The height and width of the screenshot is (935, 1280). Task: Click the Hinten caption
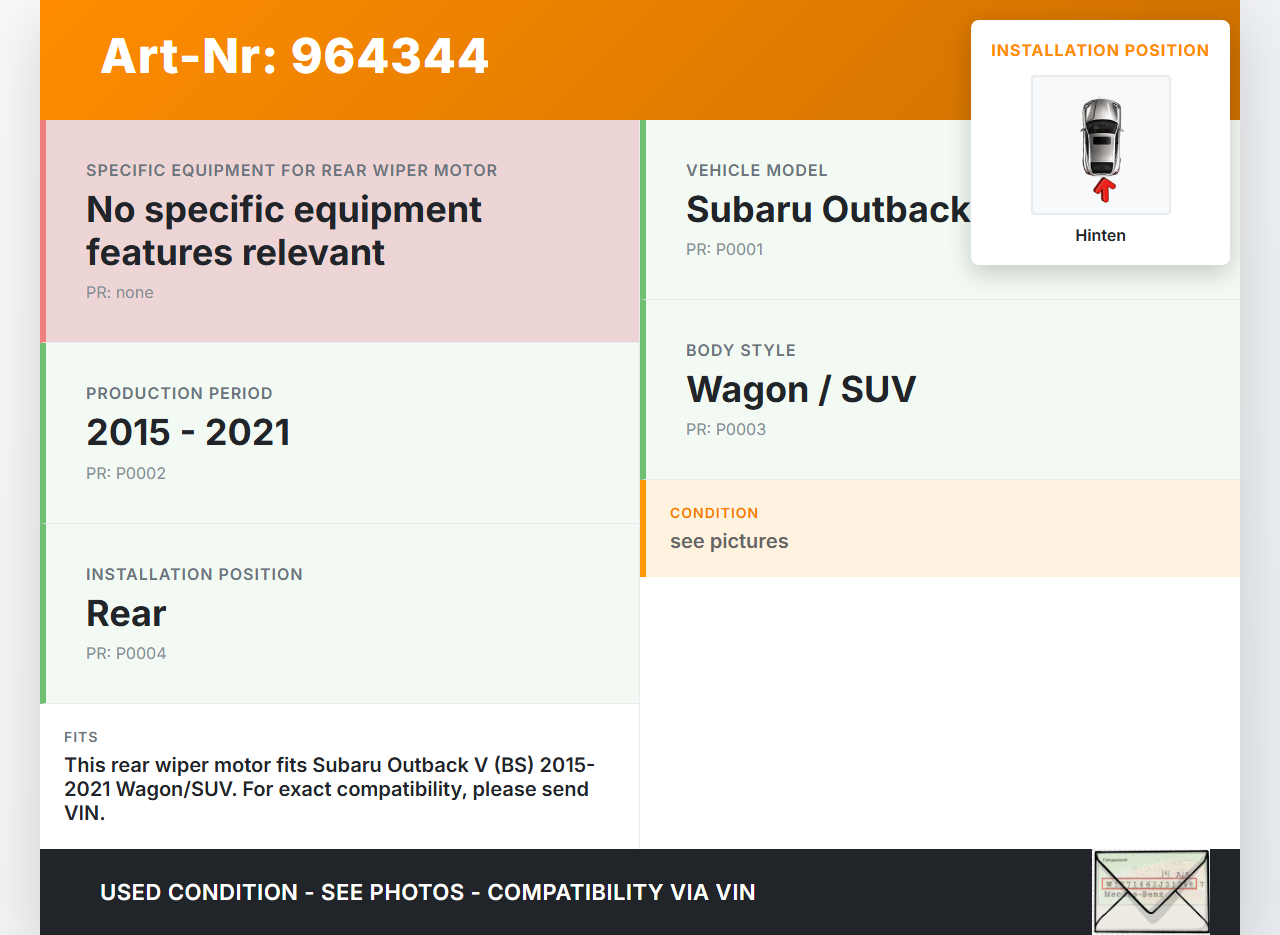[1100, 236]
